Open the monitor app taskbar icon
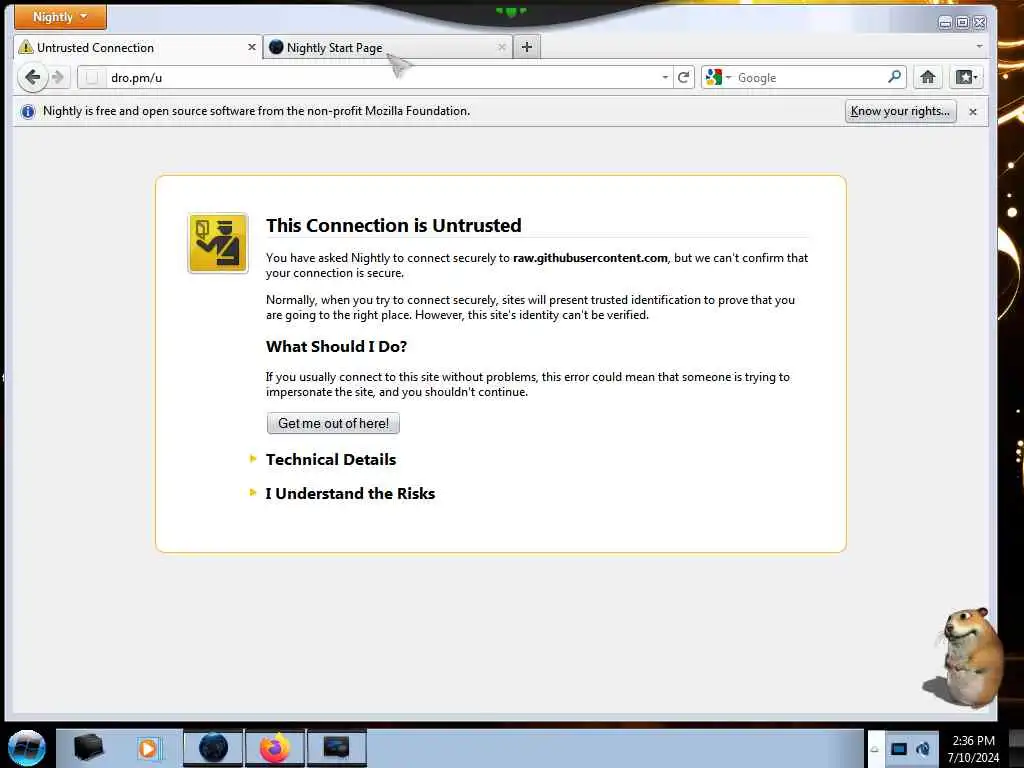This screenshot has width=1024, height=768. 336,748
